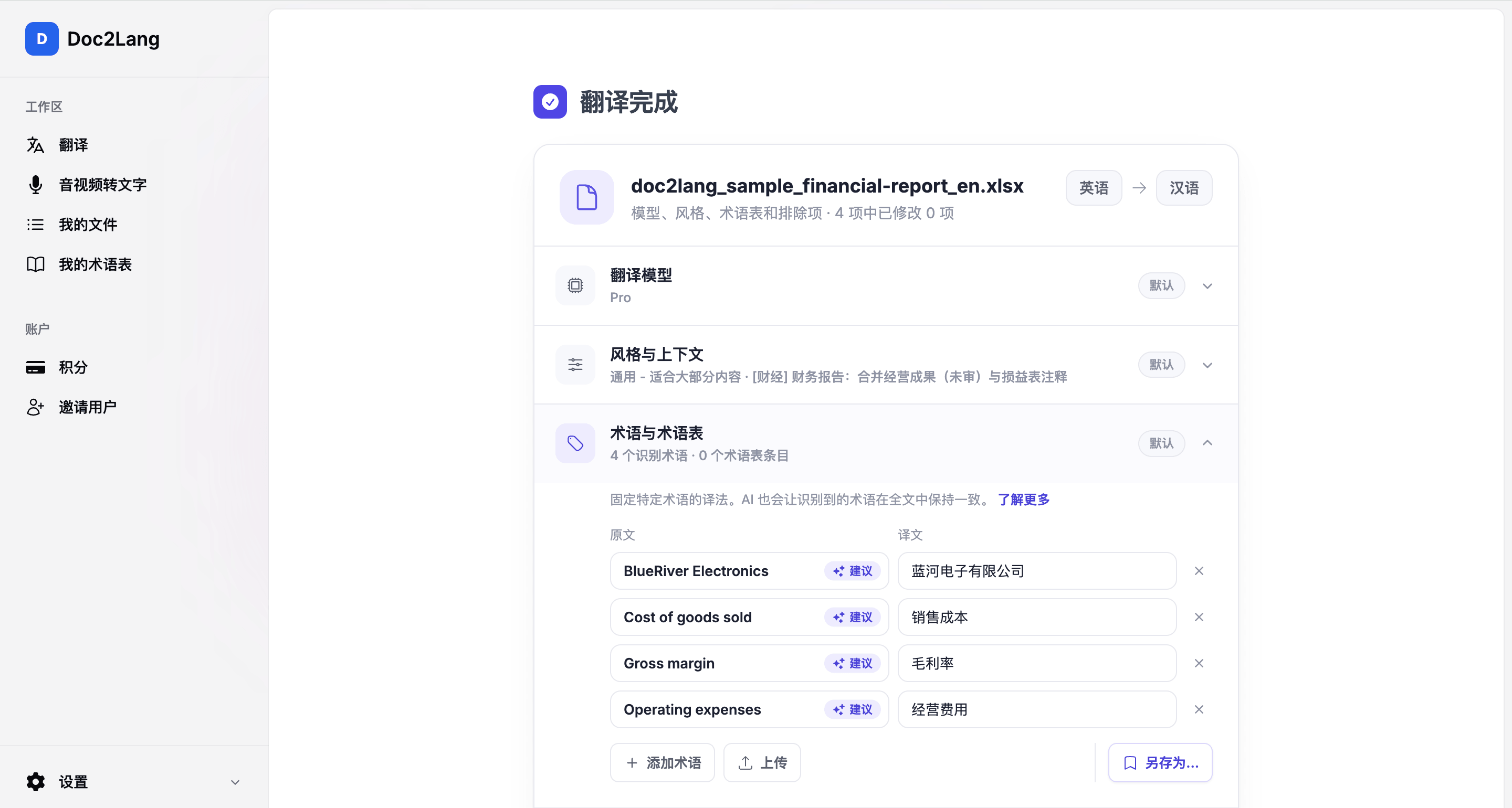
Task: Expand the 风格与上下文 section chevron
Action: tap(1207, 366)
